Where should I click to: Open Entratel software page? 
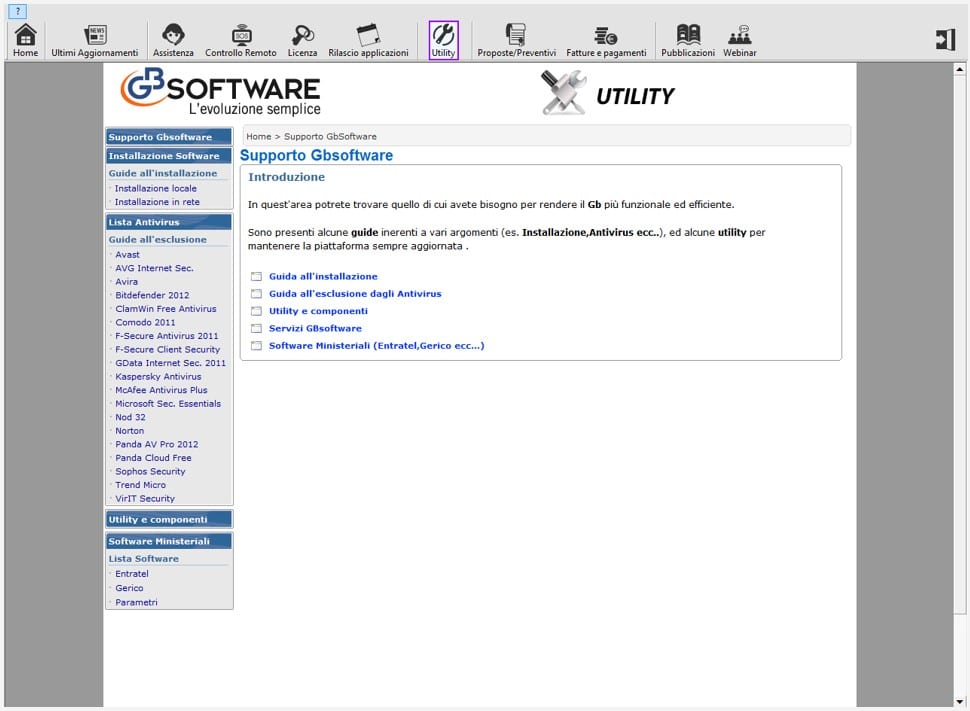[132, 574]
